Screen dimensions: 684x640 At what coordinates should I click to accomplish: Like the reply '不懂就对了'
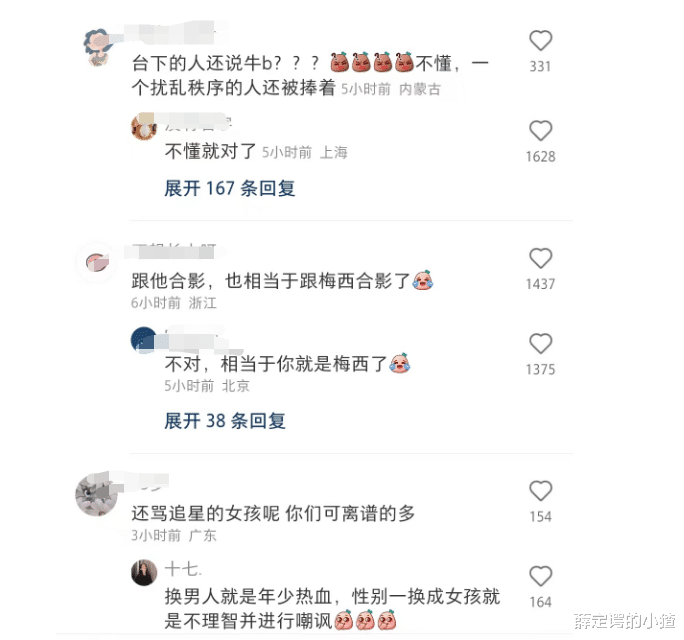540,130
